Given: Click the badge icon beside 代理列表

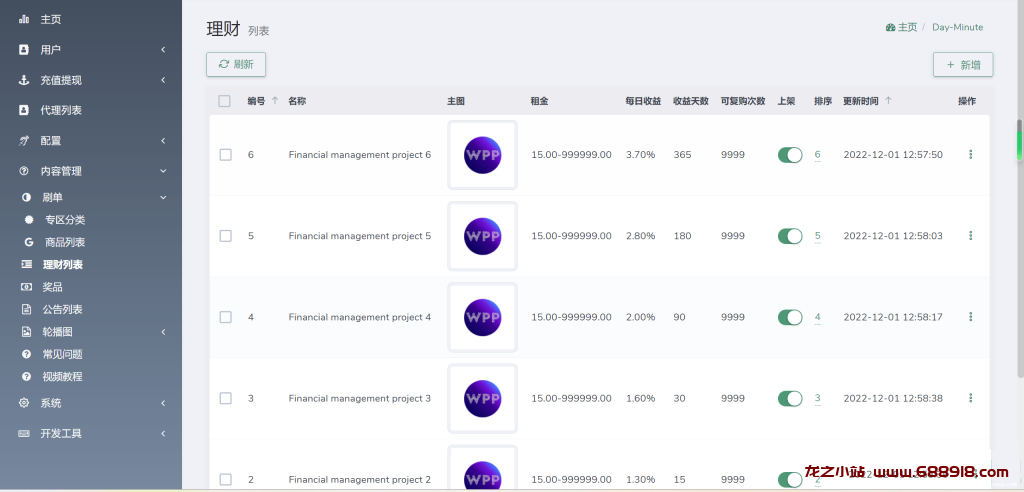Looking at the screenshot, I should [24, 110].
